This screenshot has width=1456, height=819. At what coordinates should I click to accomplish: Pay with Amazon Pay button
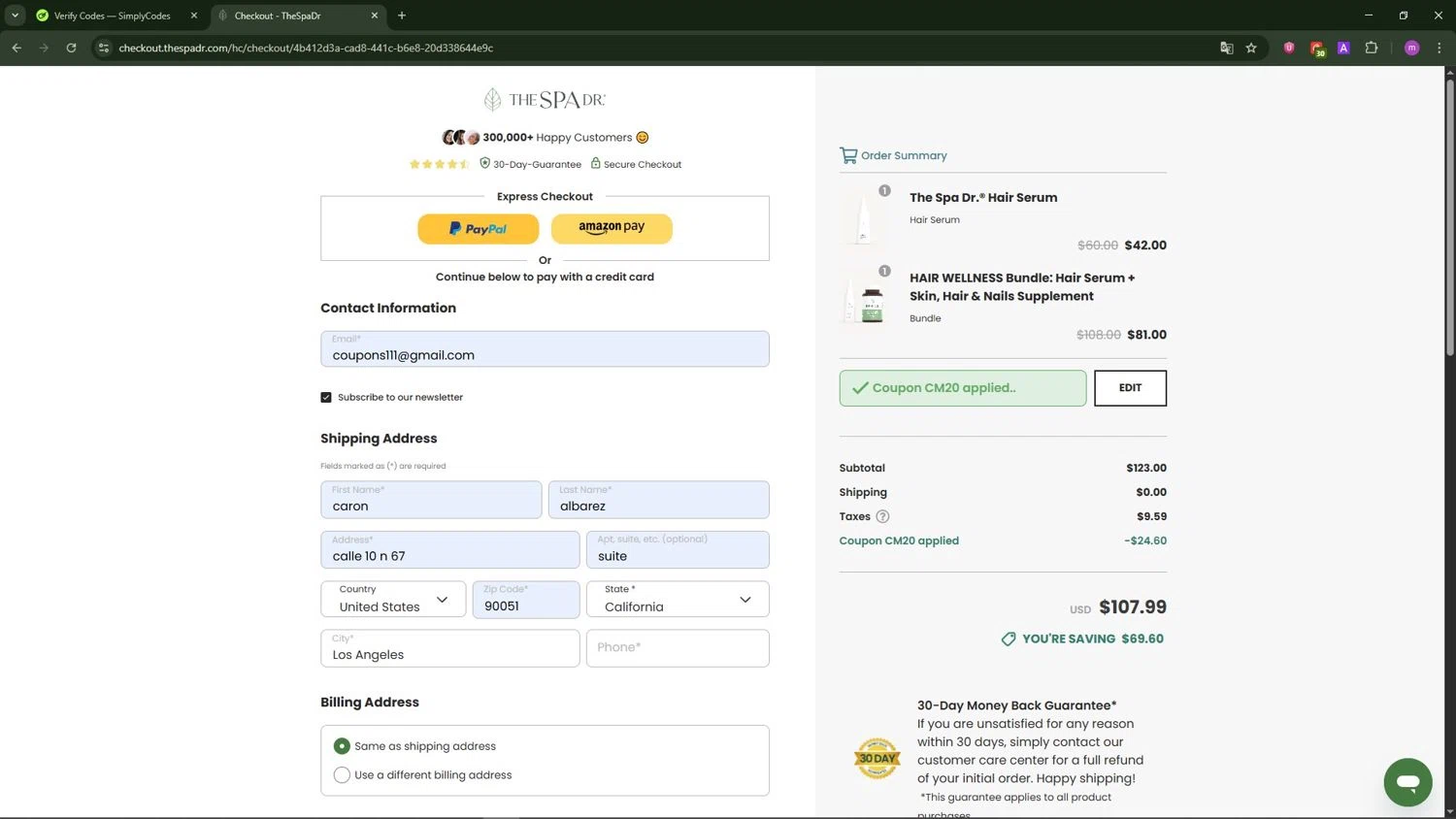(612, 229)
